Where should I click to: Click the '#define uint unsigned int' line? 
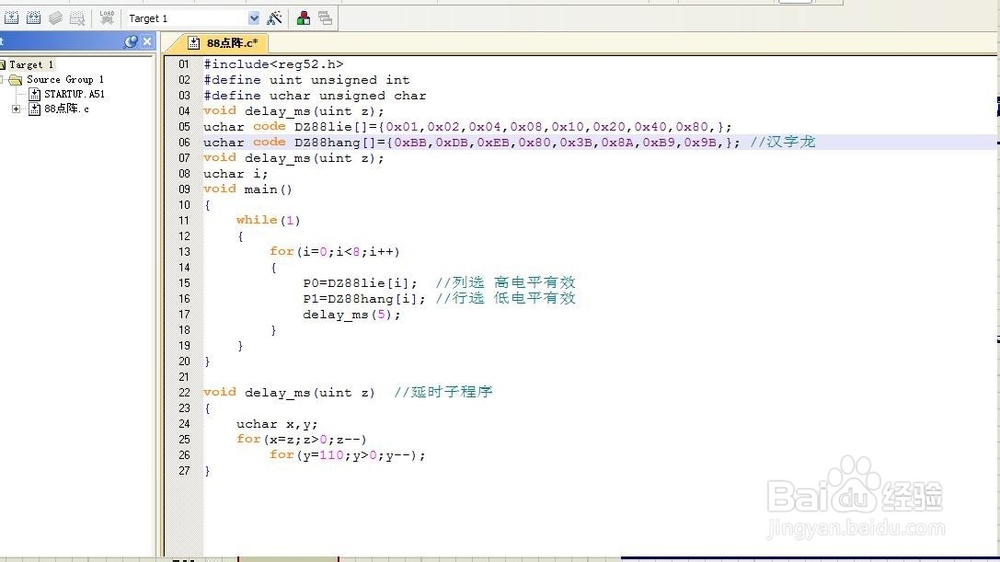[307, 80]
